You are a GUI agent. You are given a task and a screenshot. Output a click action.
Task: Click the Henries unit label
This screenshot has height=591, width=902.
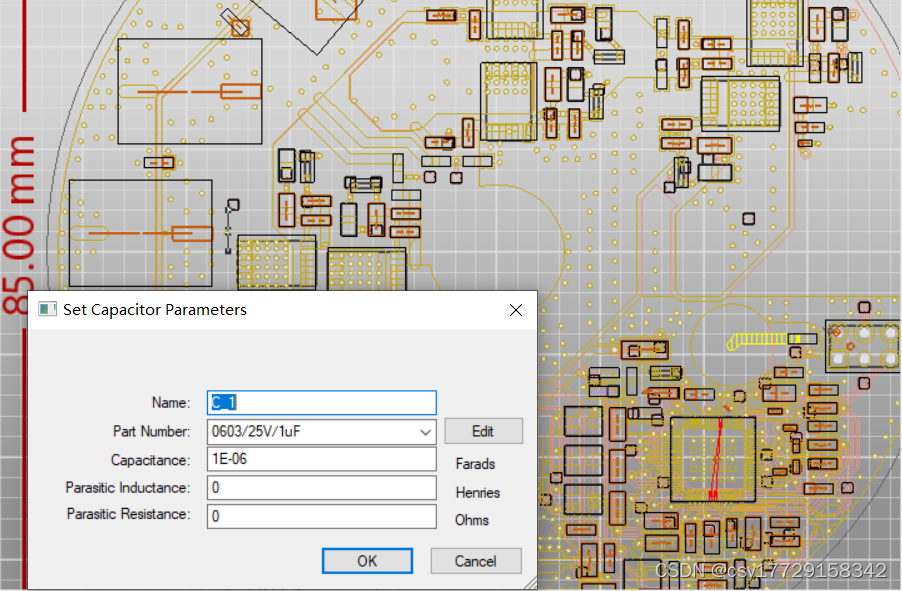477,493
